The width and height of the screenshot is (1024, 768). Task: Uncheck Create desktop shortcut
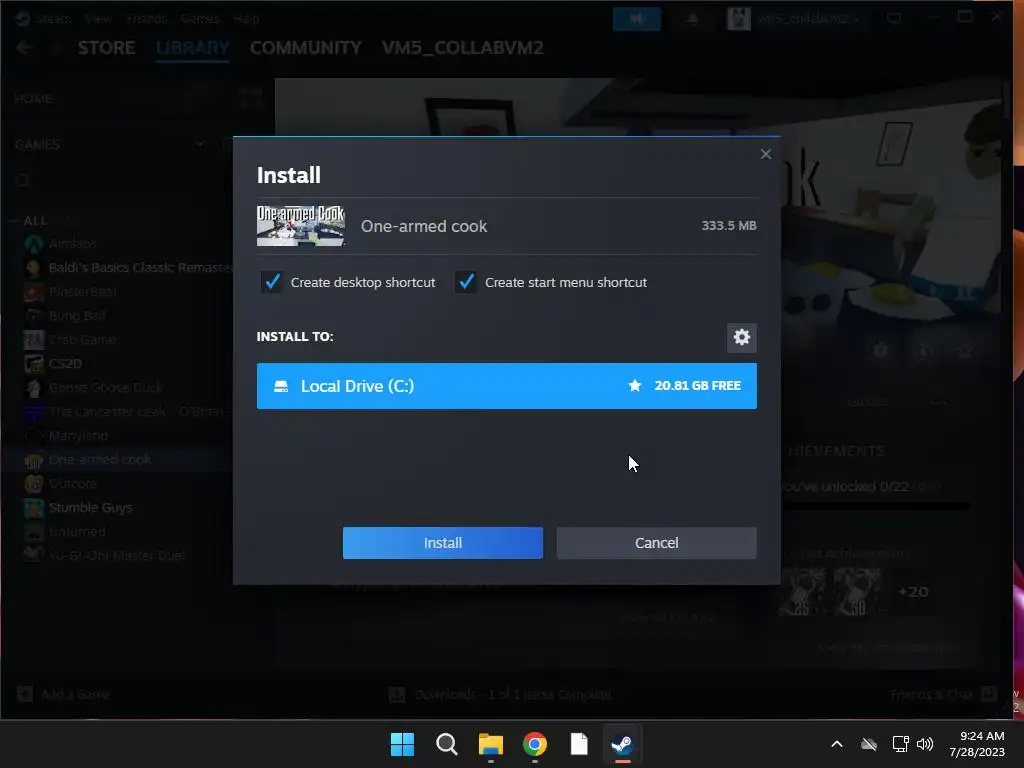272,282
